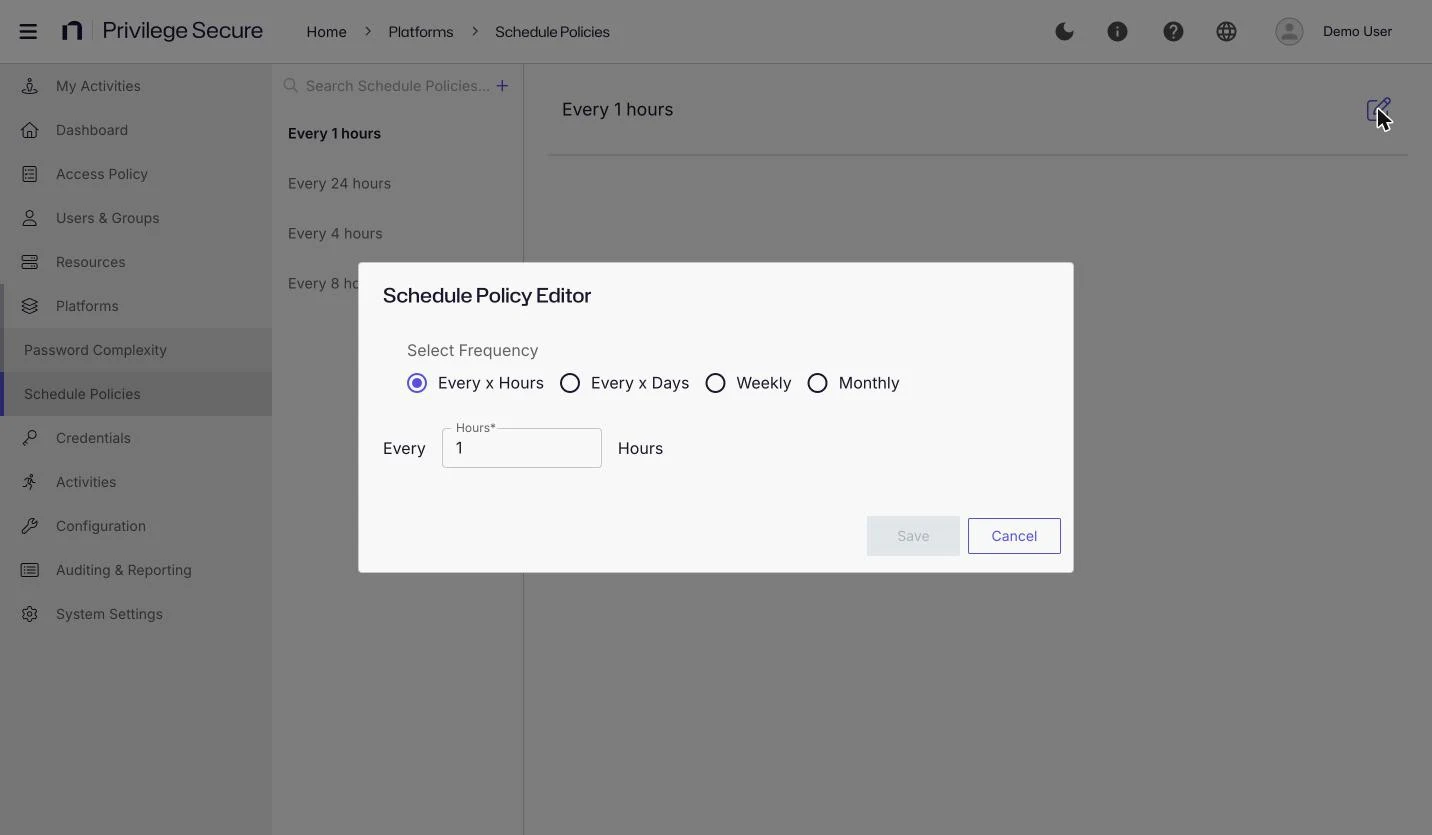Click the Credentials key icon

[30, 438]
